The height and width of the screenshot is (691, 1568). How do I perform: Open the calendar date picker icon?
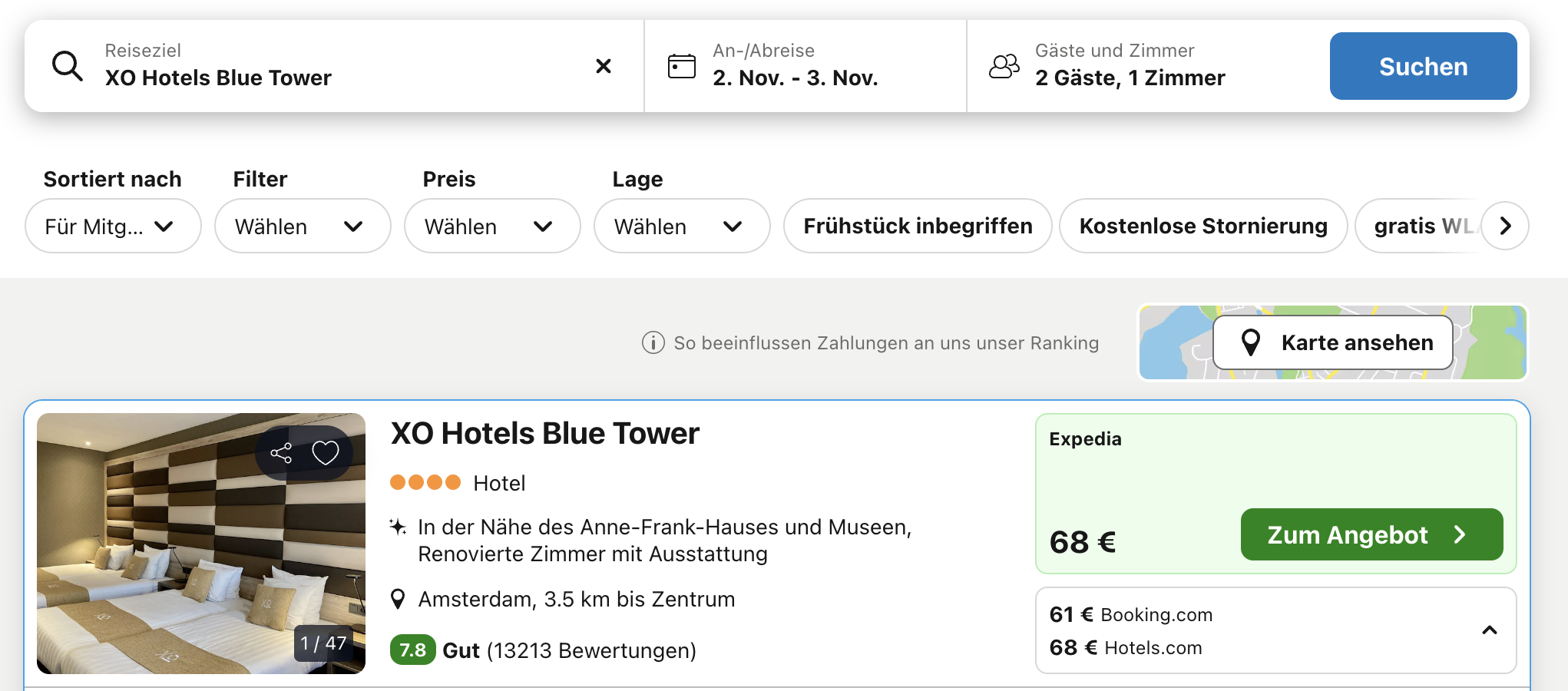pyautogui.click(x=681, y=66)
